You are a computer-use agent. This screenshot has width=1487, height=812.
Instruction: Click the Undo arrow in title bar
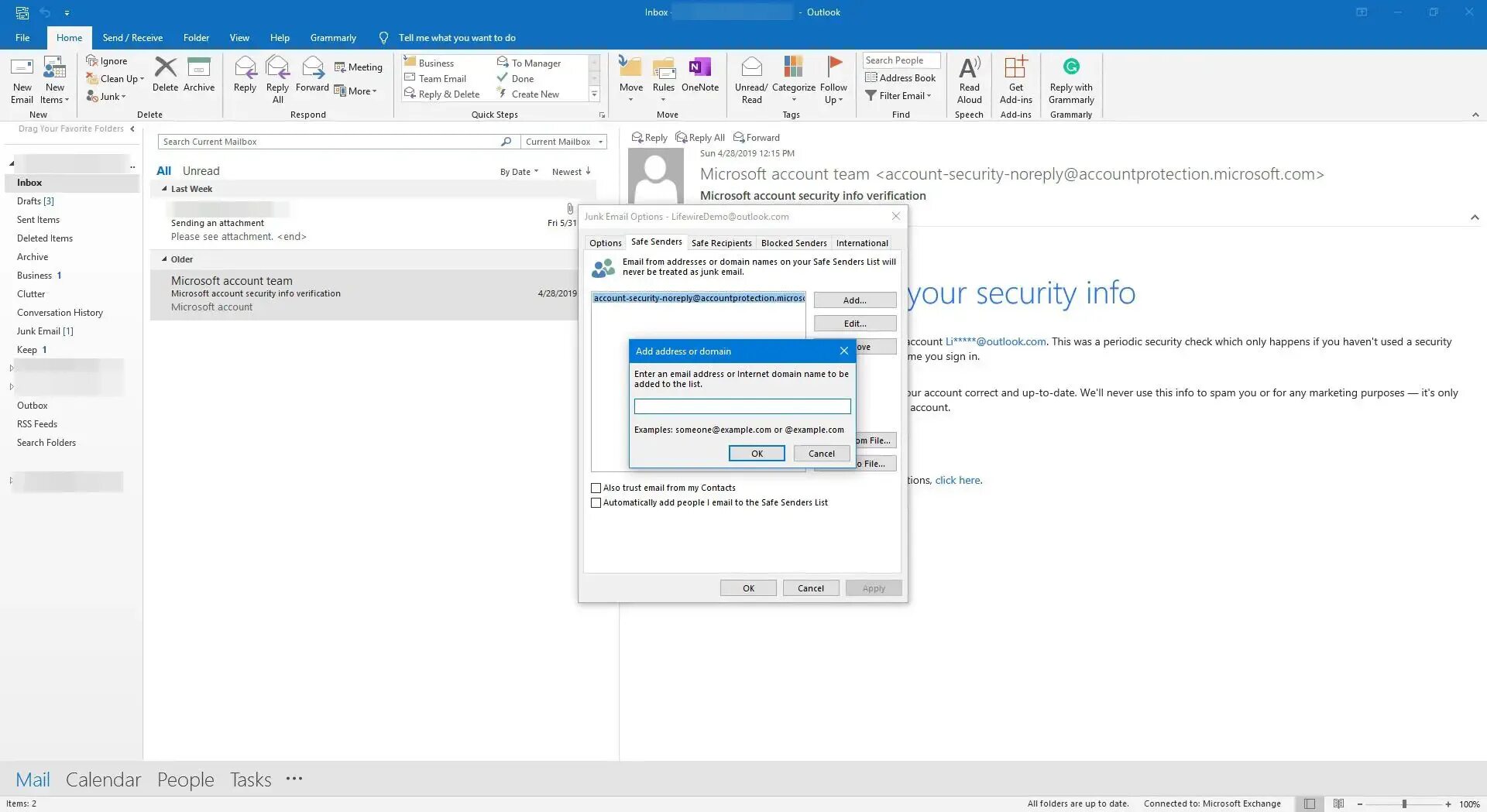(x=45, y=12)
